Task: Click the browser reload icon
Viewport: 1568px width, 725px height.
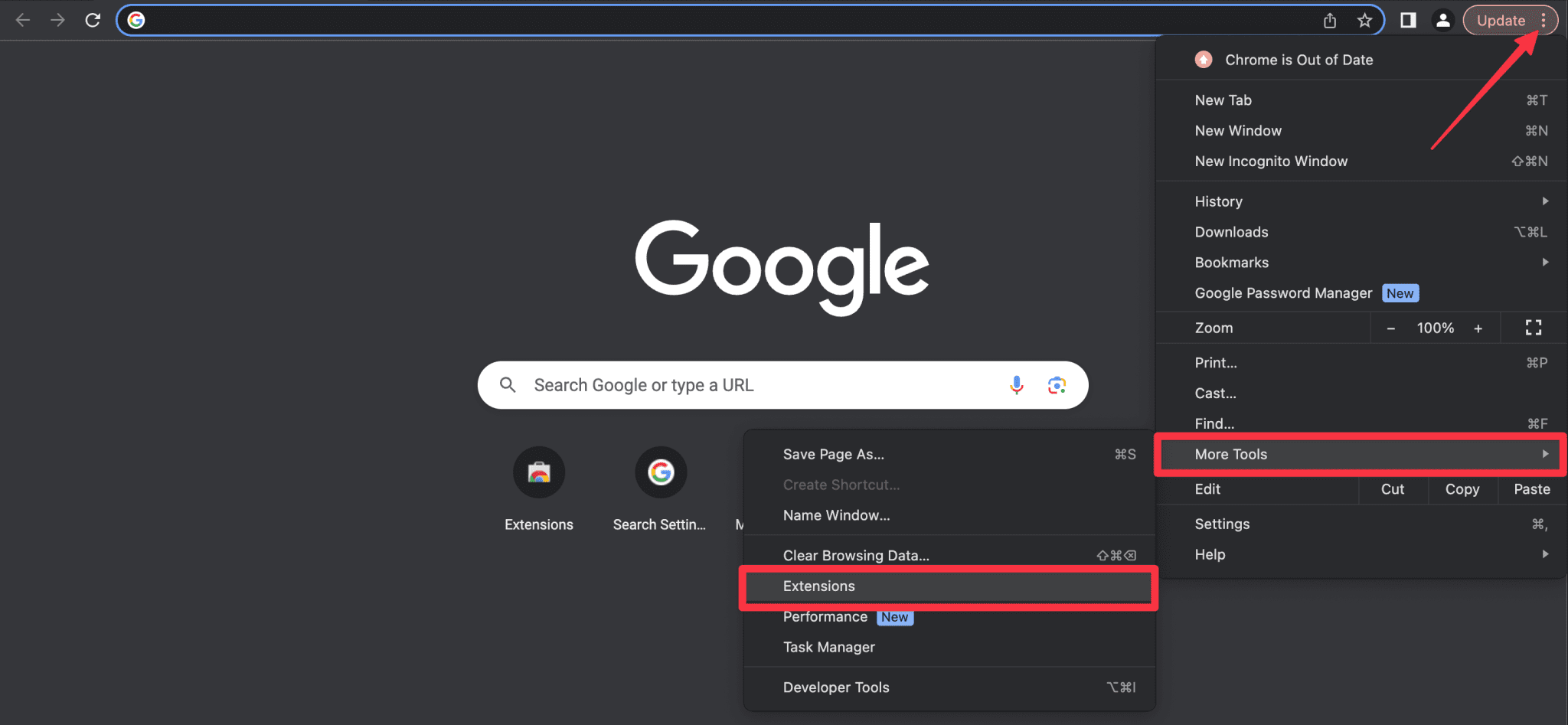Action: [92, 20]
